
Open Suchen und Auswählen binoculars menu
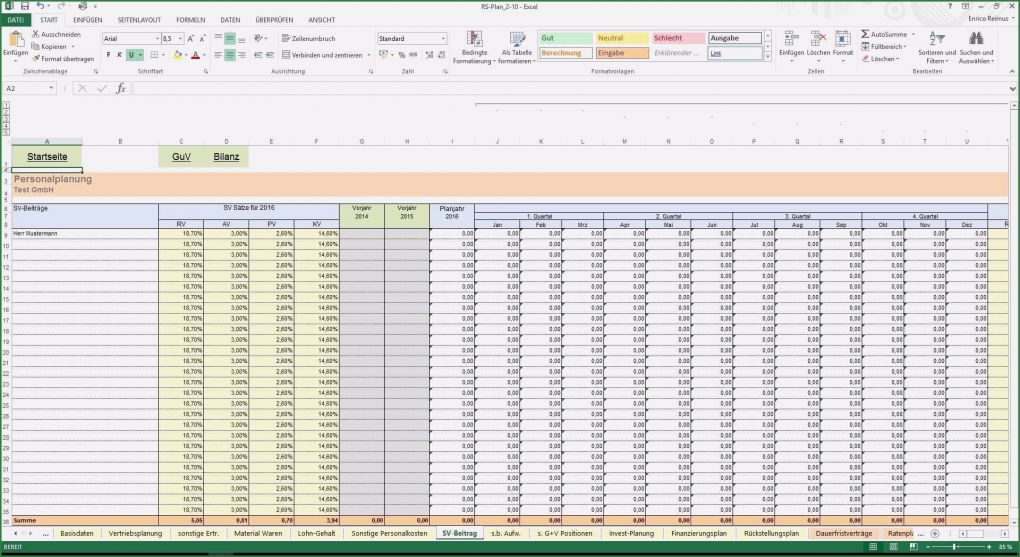click(x=976, y=47)
